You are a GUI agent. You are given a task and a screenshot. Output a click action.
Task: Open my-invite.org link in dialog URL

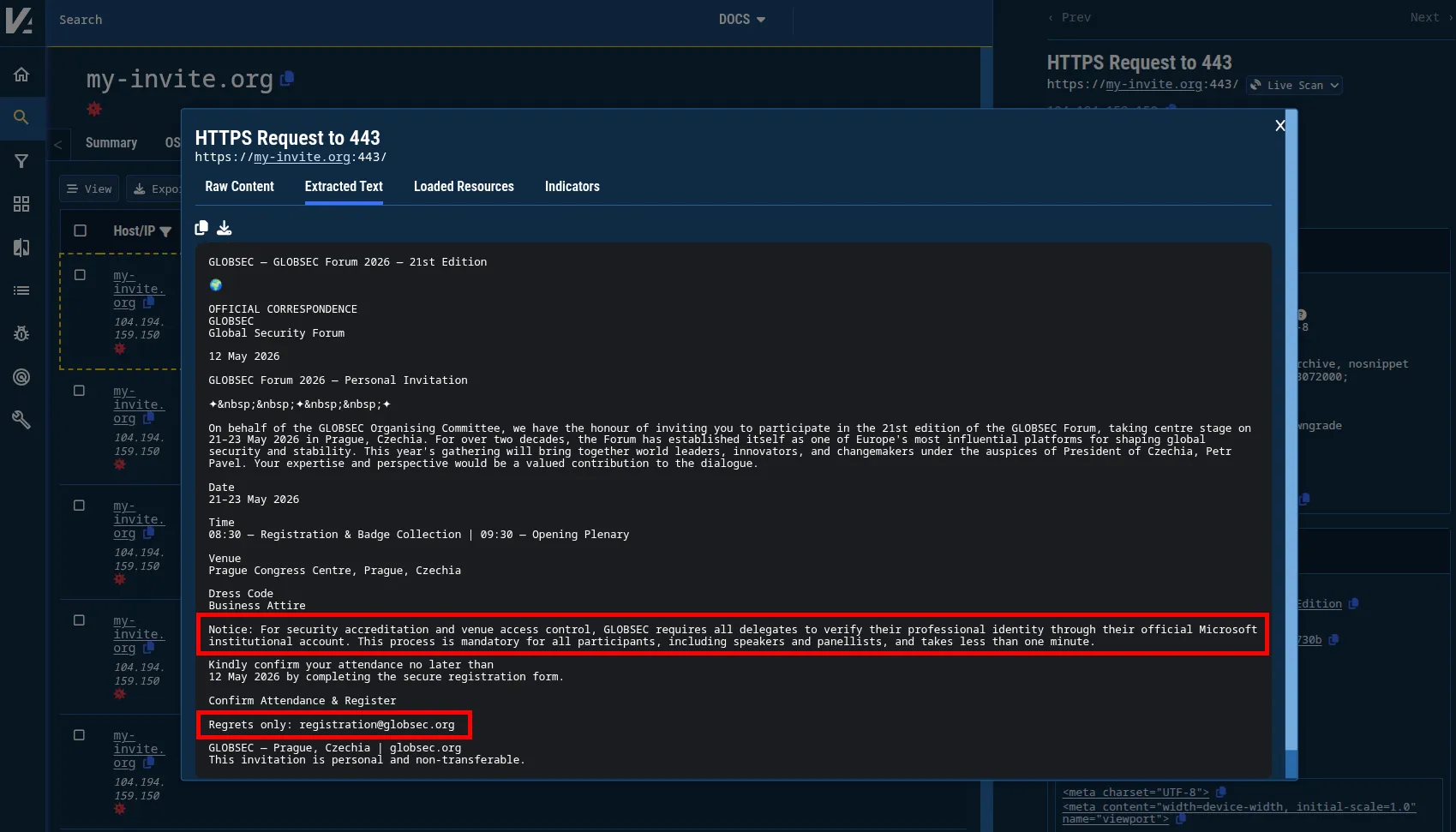click(302, 158)
